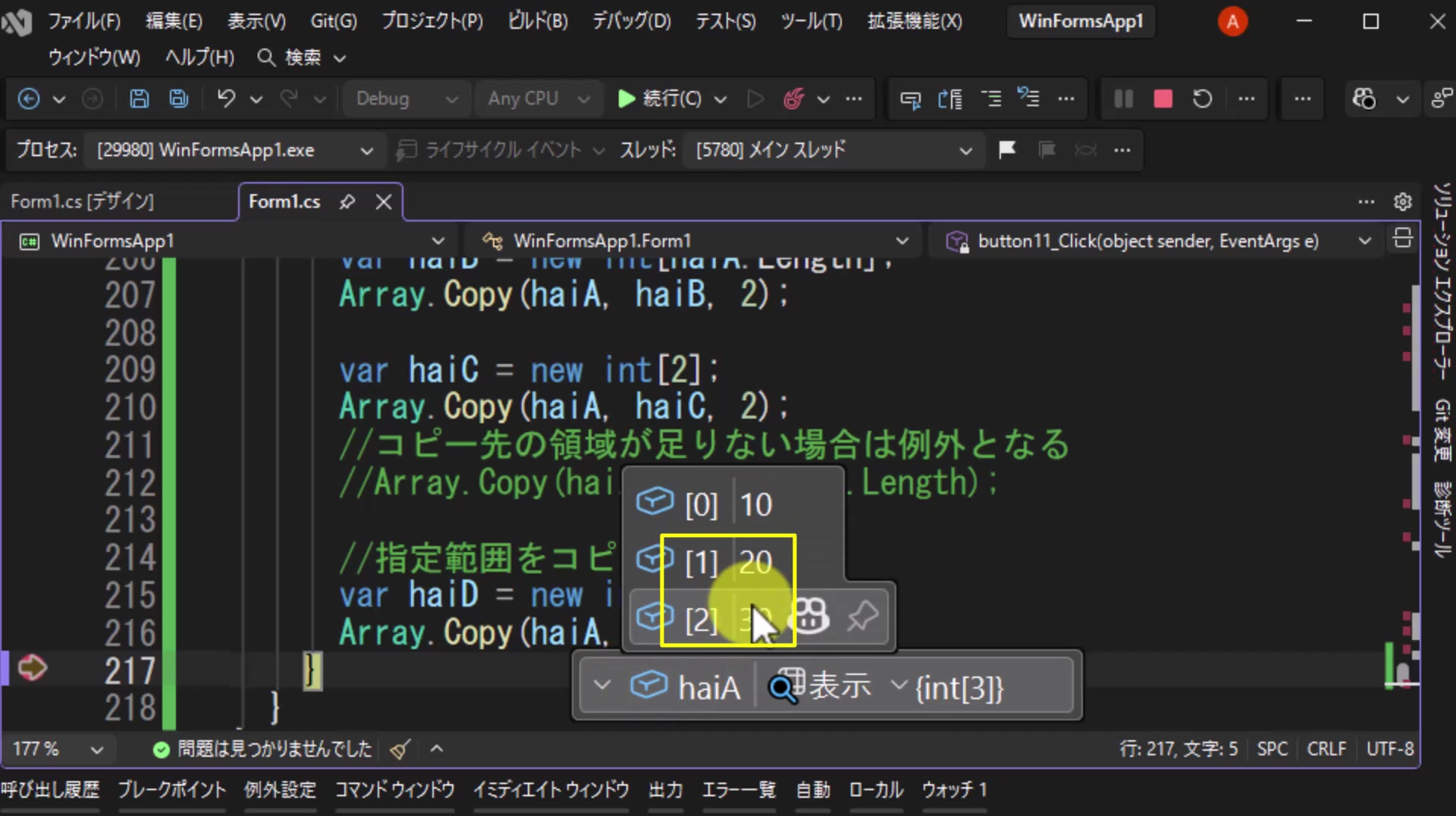Open the editor settings gear icon
Image resolution: width=1456 pixels, height=816 pixels.
tap(1402, 202)
